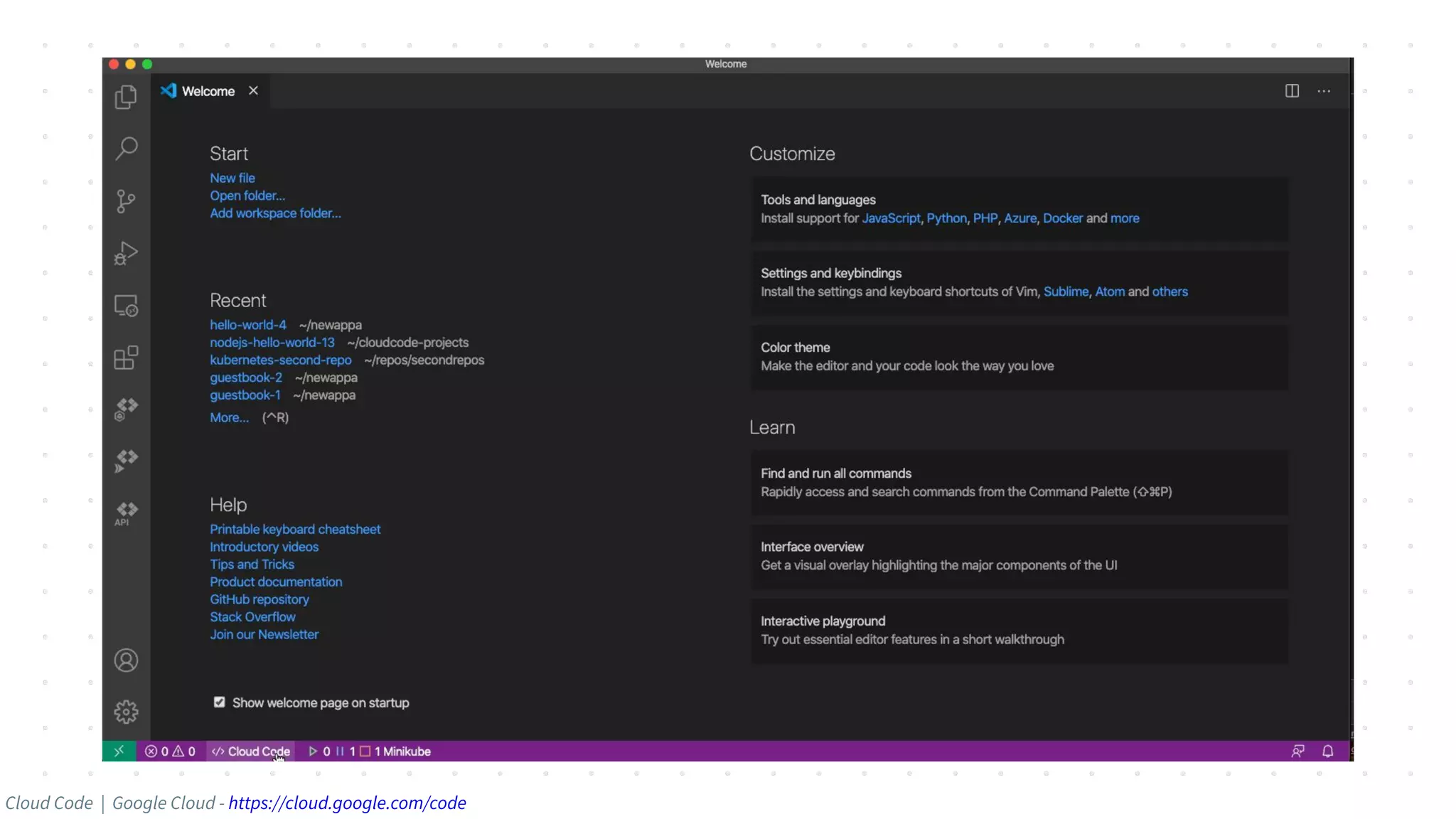
Task: Click Join our Newsletter link
Action: [x=264, y=635]
